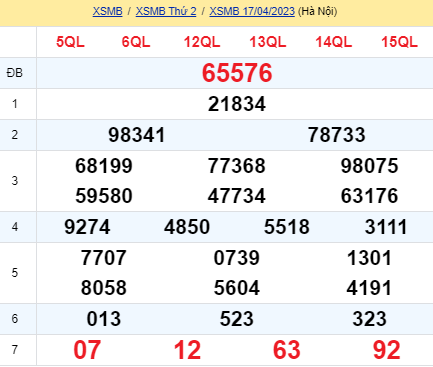Click third prize number 59580
Image resolution: width=433 pixels, height=367 pixels.
click(104, 196)
